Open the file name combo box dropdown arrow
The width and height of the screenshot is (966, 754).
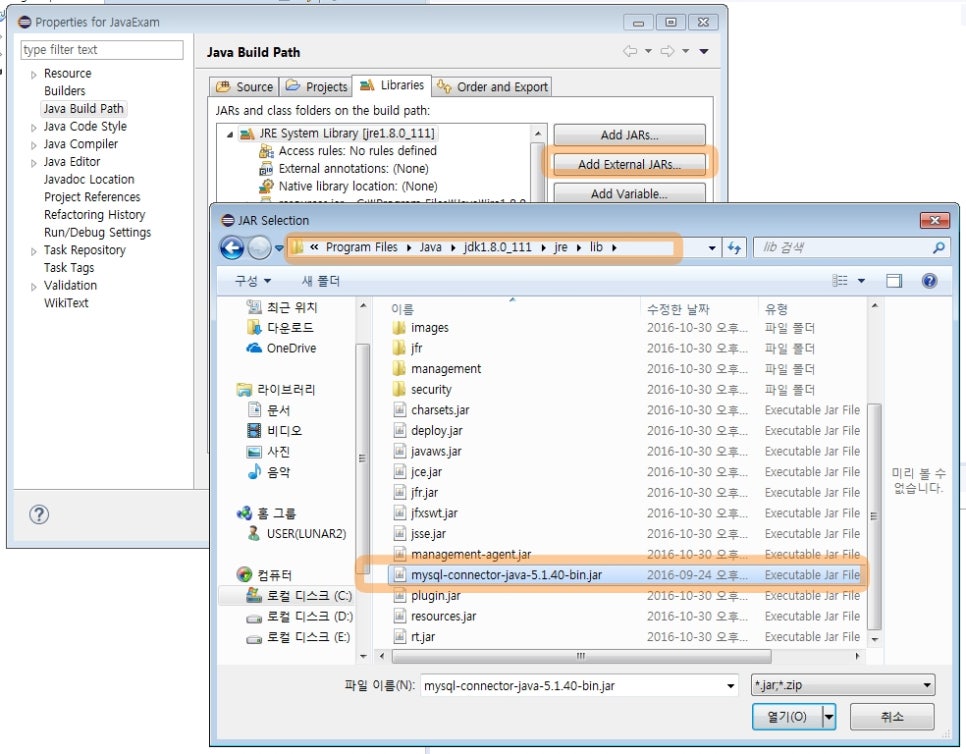pyautogui.click(x=731, y=686)
